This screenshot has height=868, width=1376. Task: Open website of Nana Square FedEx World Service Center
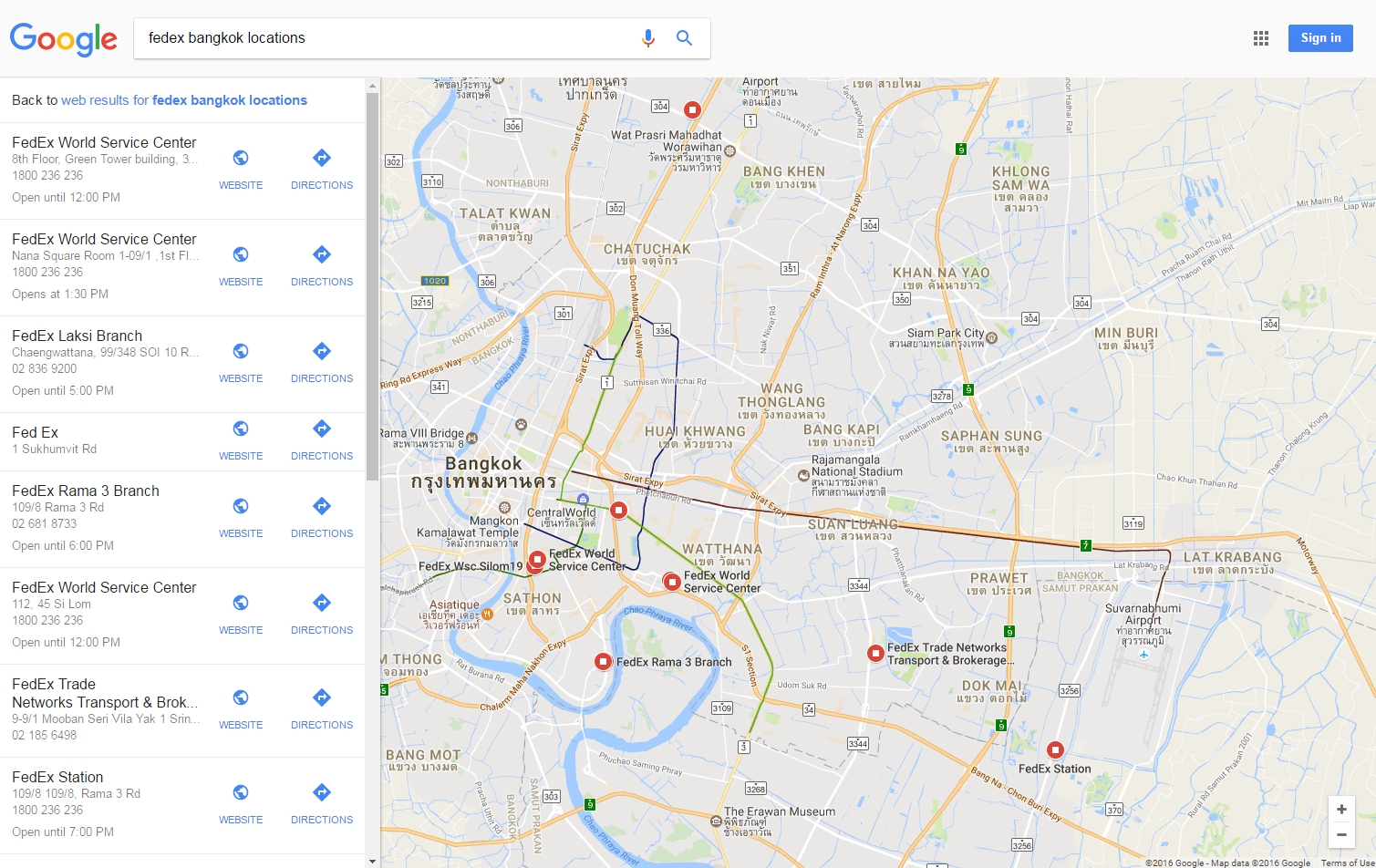[241, 266]
